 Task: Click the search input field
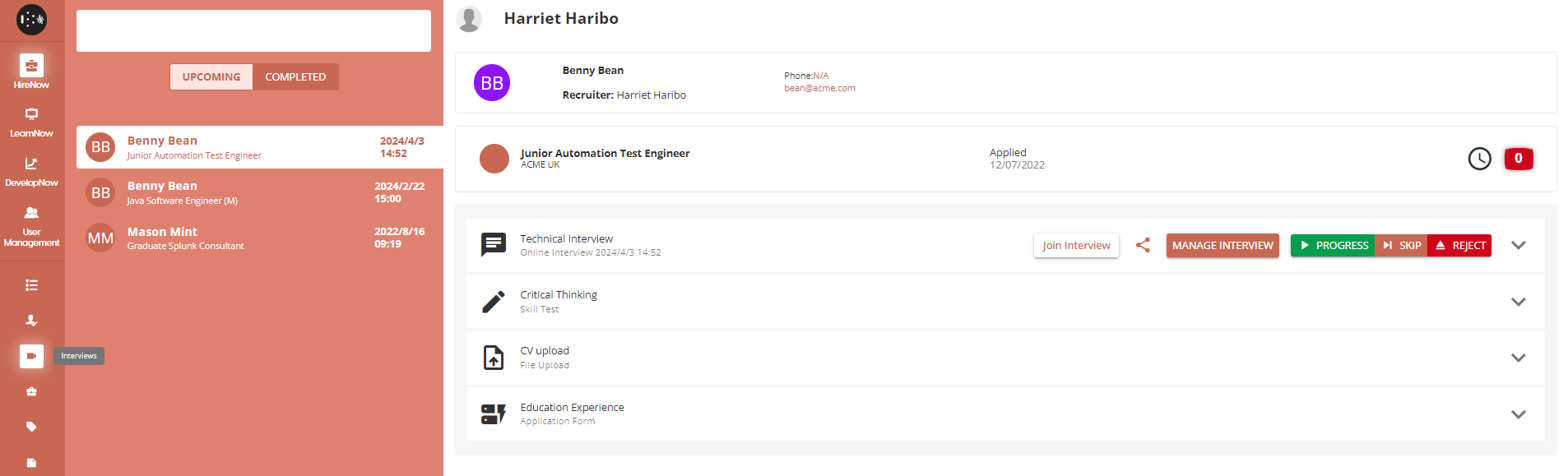pos(253,31)
